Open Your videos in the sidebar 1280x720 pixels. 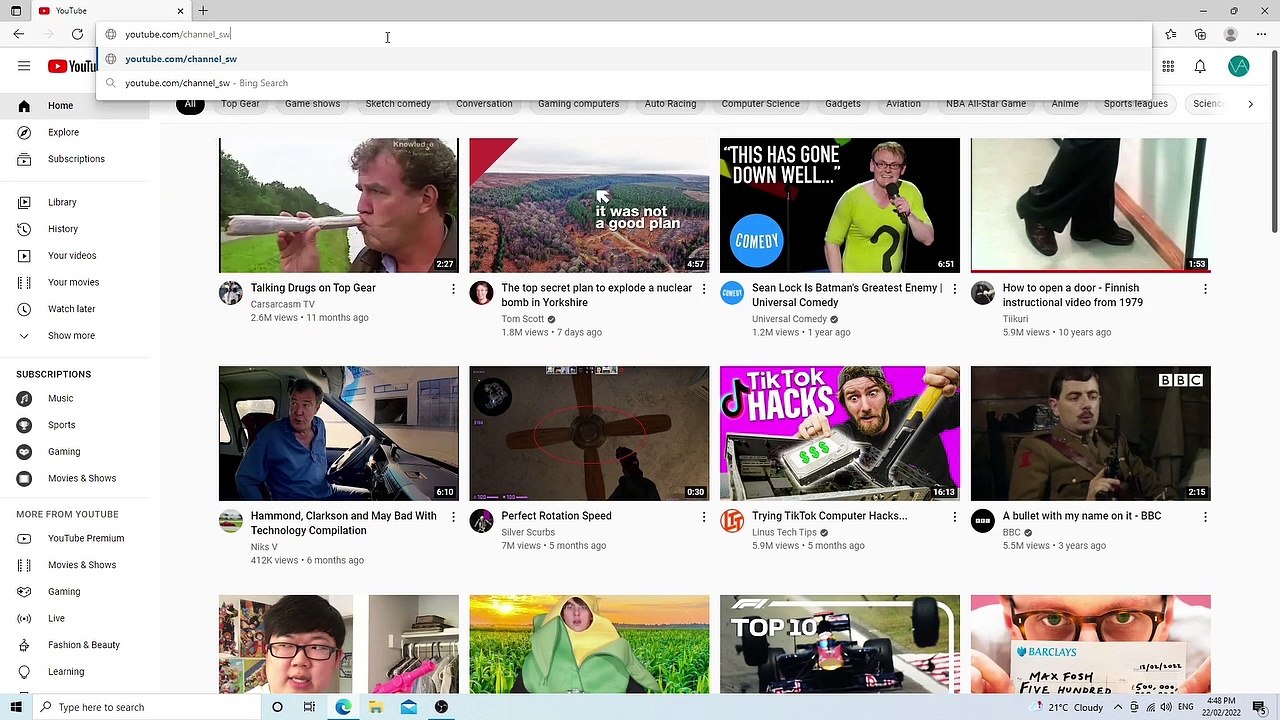[x=75, y=256]
